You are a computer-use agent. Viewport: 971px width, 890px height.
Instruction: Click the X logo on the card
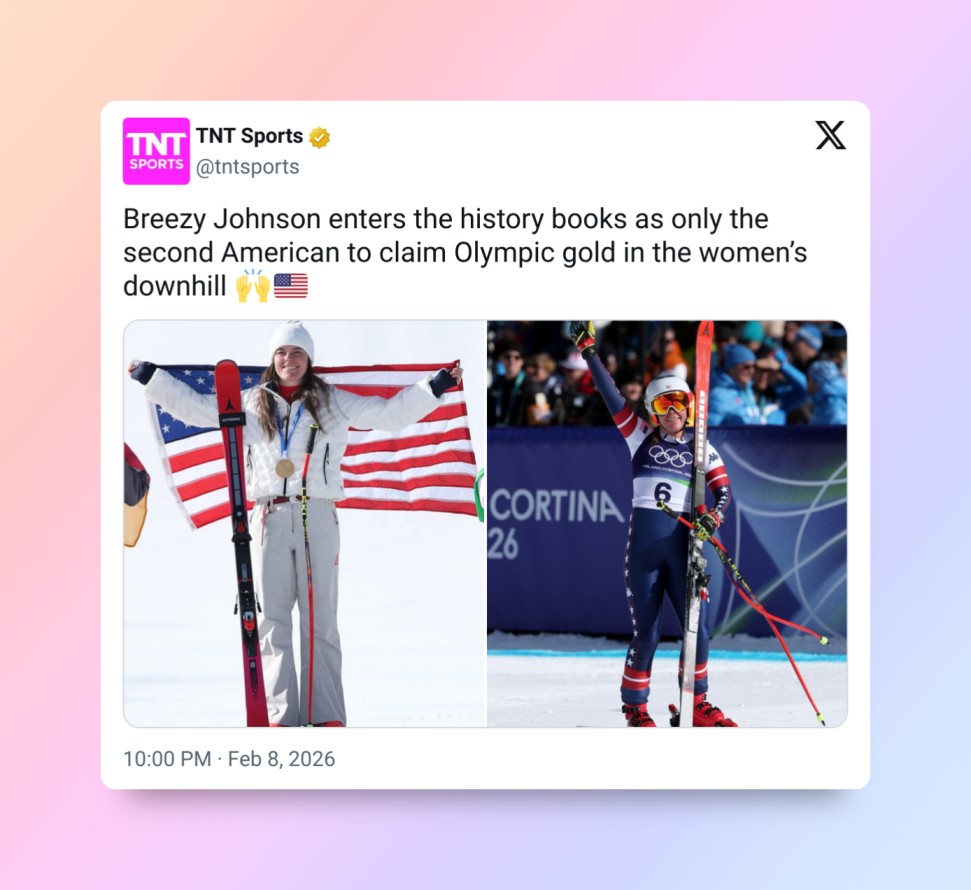[x=830, y=135]
